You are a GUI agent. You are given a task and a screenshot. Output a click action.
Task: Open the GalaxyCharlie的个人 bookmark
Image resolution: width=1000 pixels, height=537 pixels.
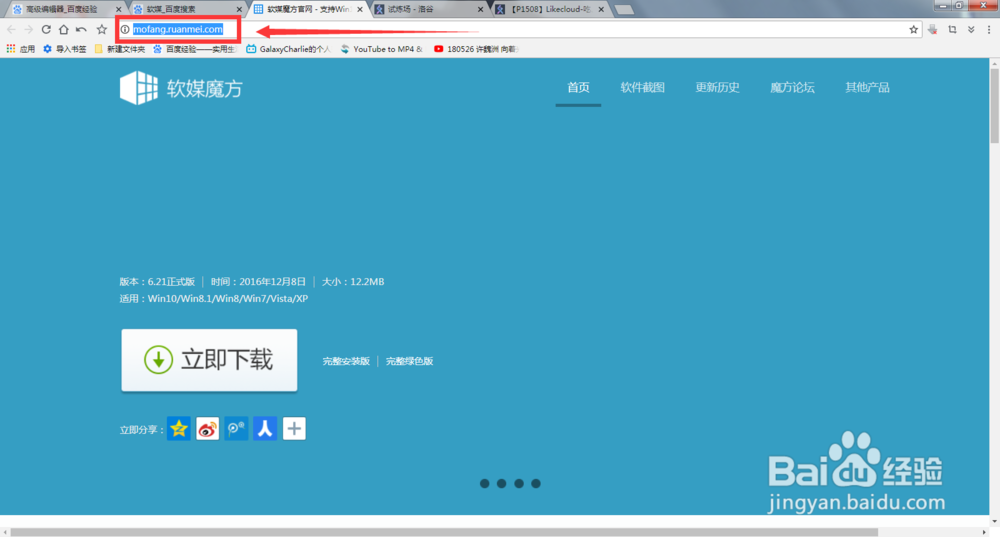[x=288, y=49]
